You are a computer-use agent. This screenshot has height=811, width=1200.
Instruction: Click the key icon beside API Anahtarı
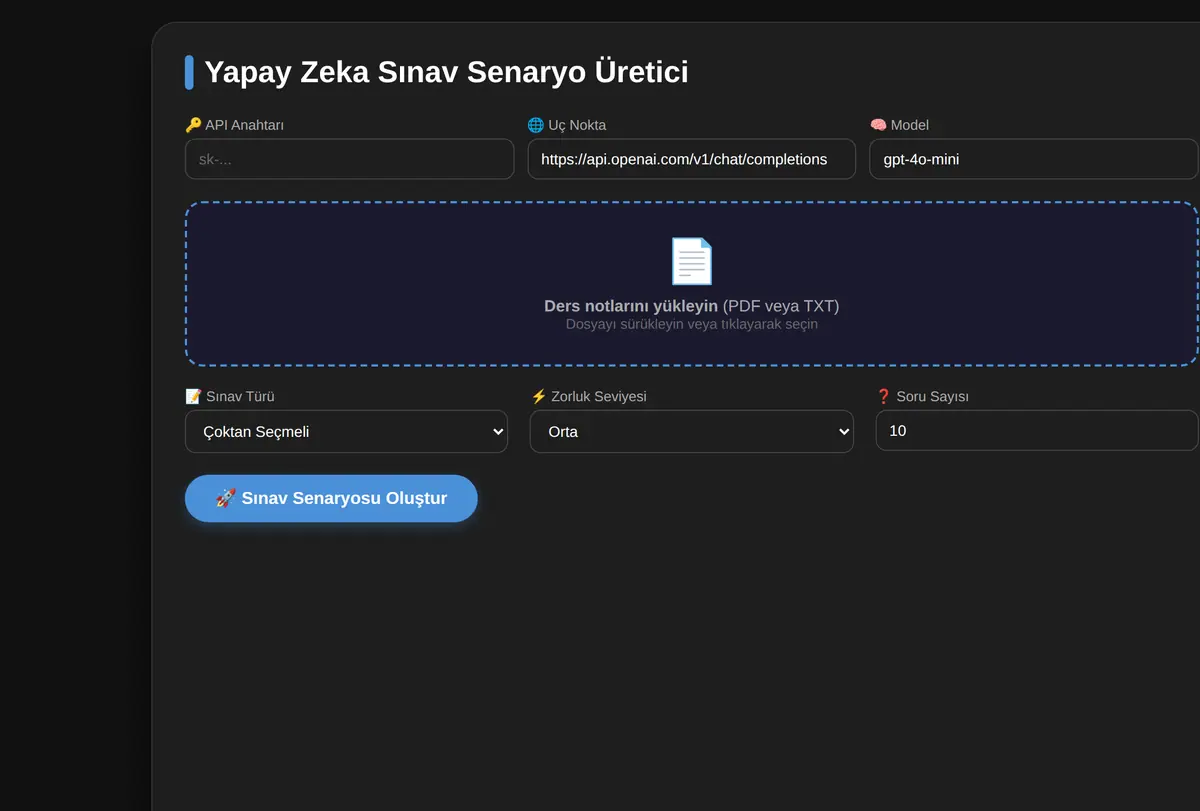tap(193, 125)
